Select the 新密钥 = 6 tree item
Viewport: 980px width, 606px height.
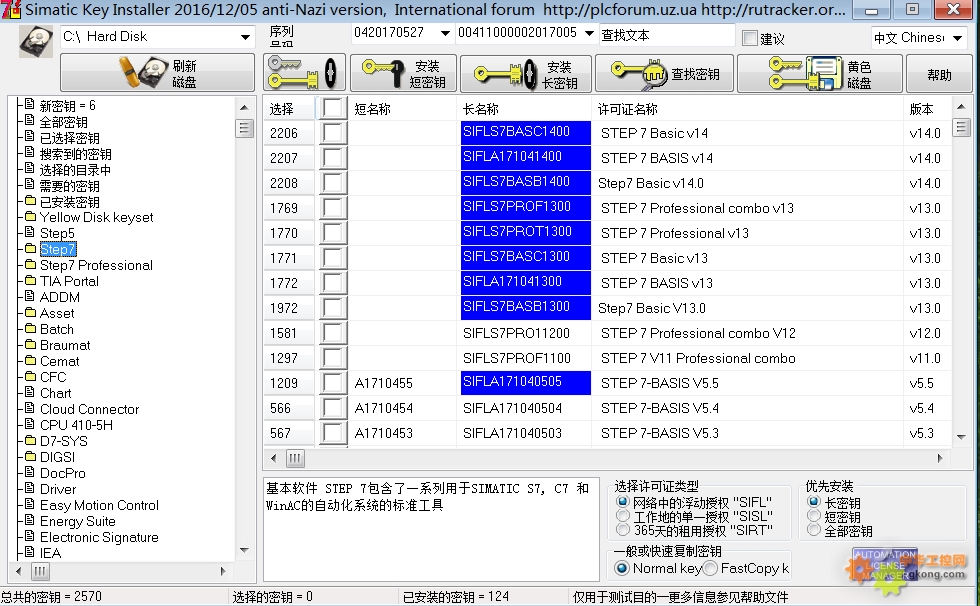click(x=68, y=106)
